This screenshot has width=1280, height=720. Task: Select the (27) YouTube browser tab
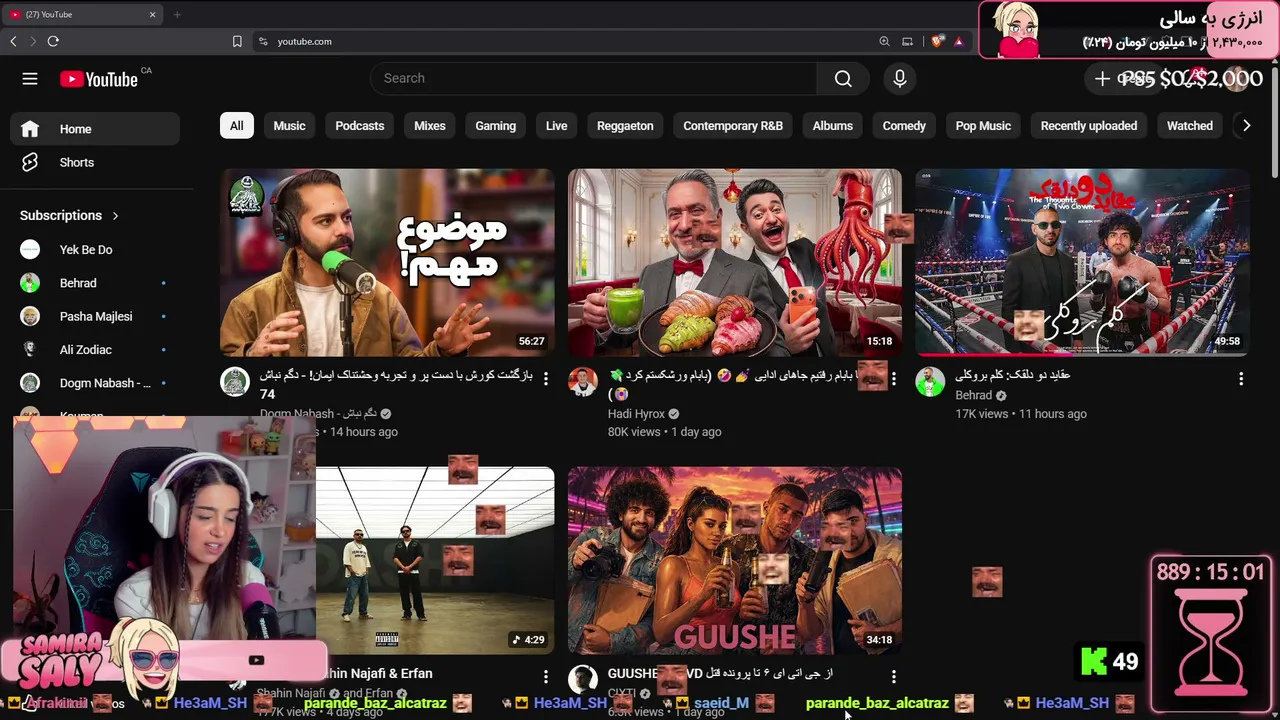click(82, 14)
